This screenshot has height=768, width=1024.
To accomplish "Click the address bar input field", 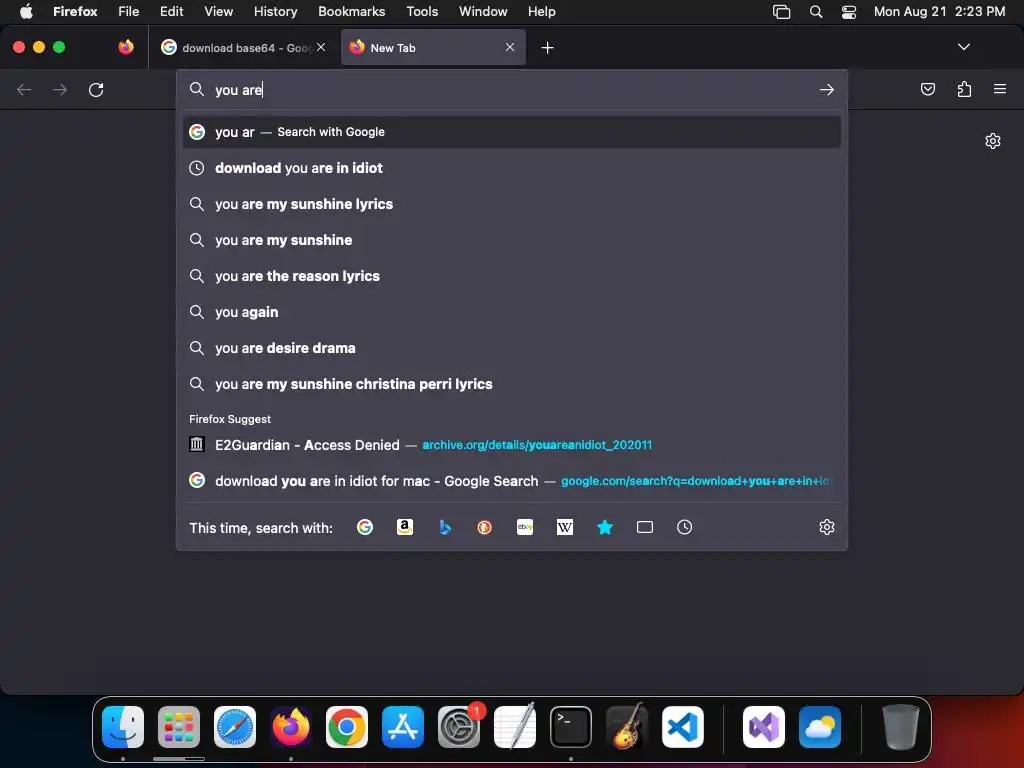I will coord(512,89).
